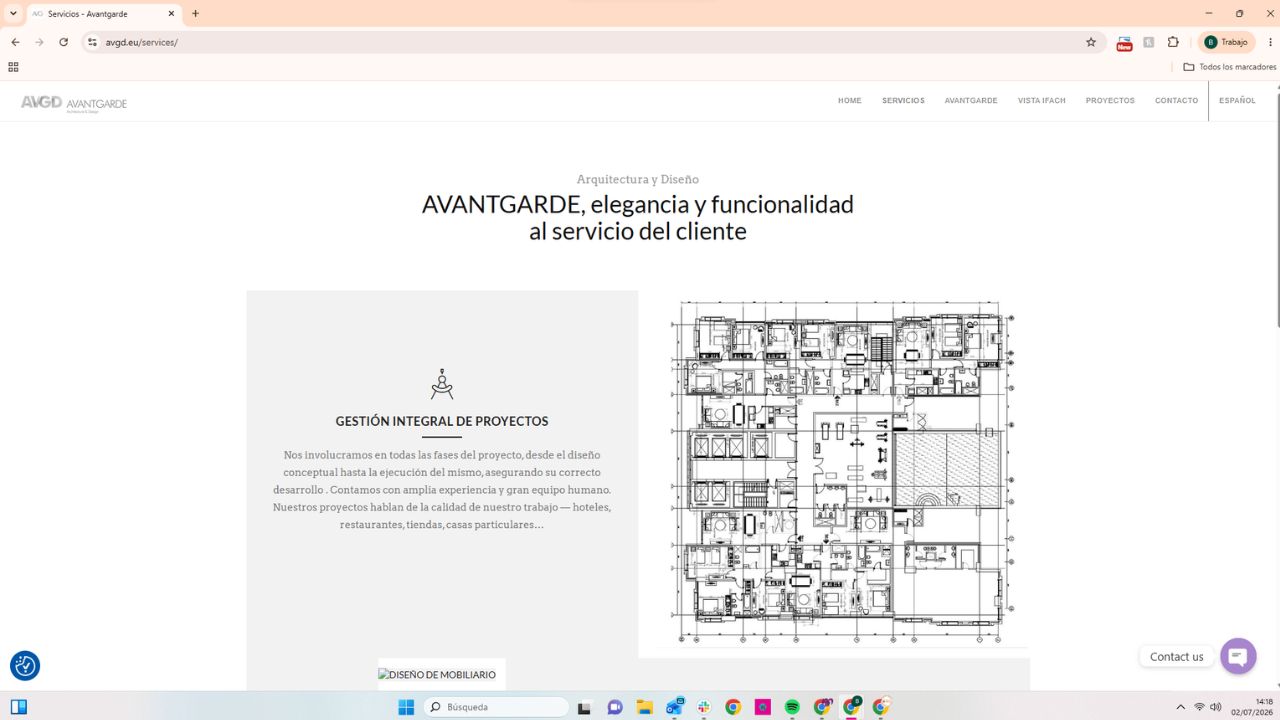Go back to the previous page
This screenshot has width=1280, height=720.
click(15, 42)
